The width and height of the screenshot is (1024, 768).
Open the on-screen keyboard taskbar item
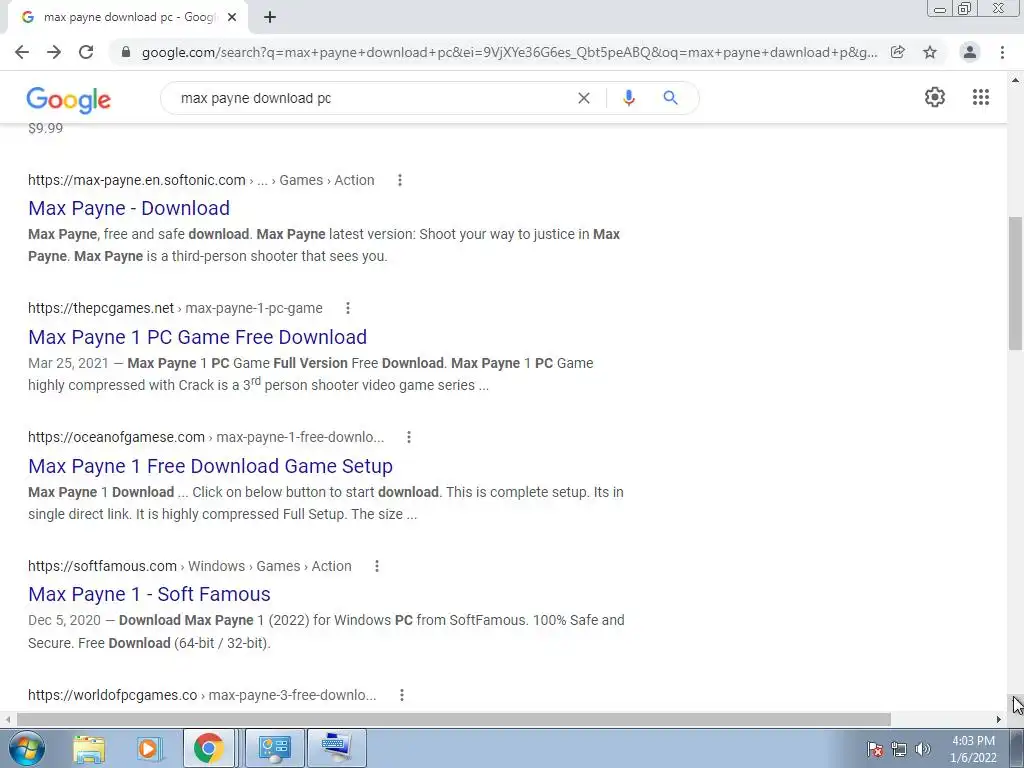(x=336, y=748)
